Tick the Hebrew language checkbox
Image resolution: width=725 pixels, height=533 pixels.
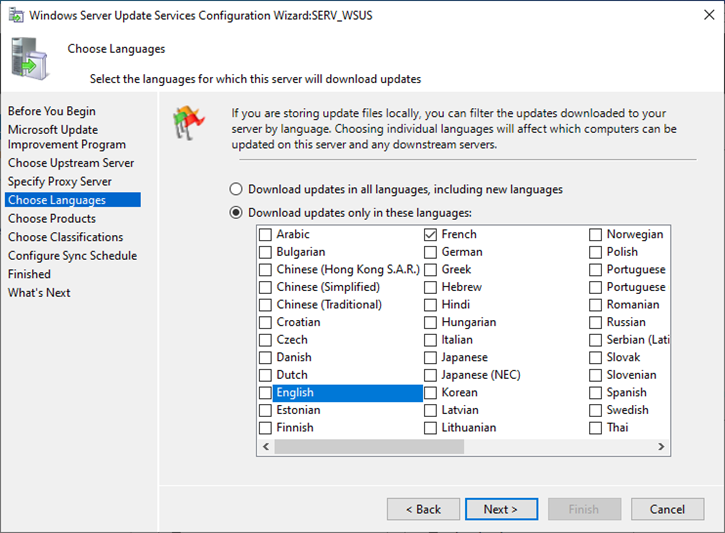(x=430, y=287)
